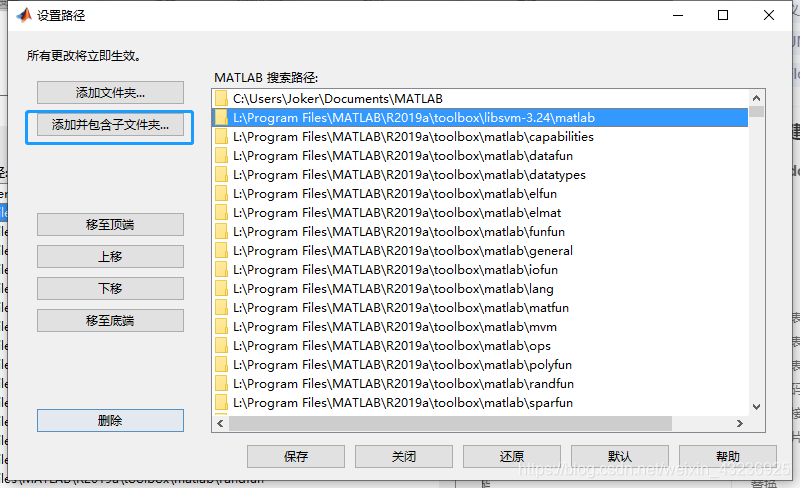Click folder icon of the general row
Image resolution: width=800 pixels, height=488 pixels.
point(221,251)
